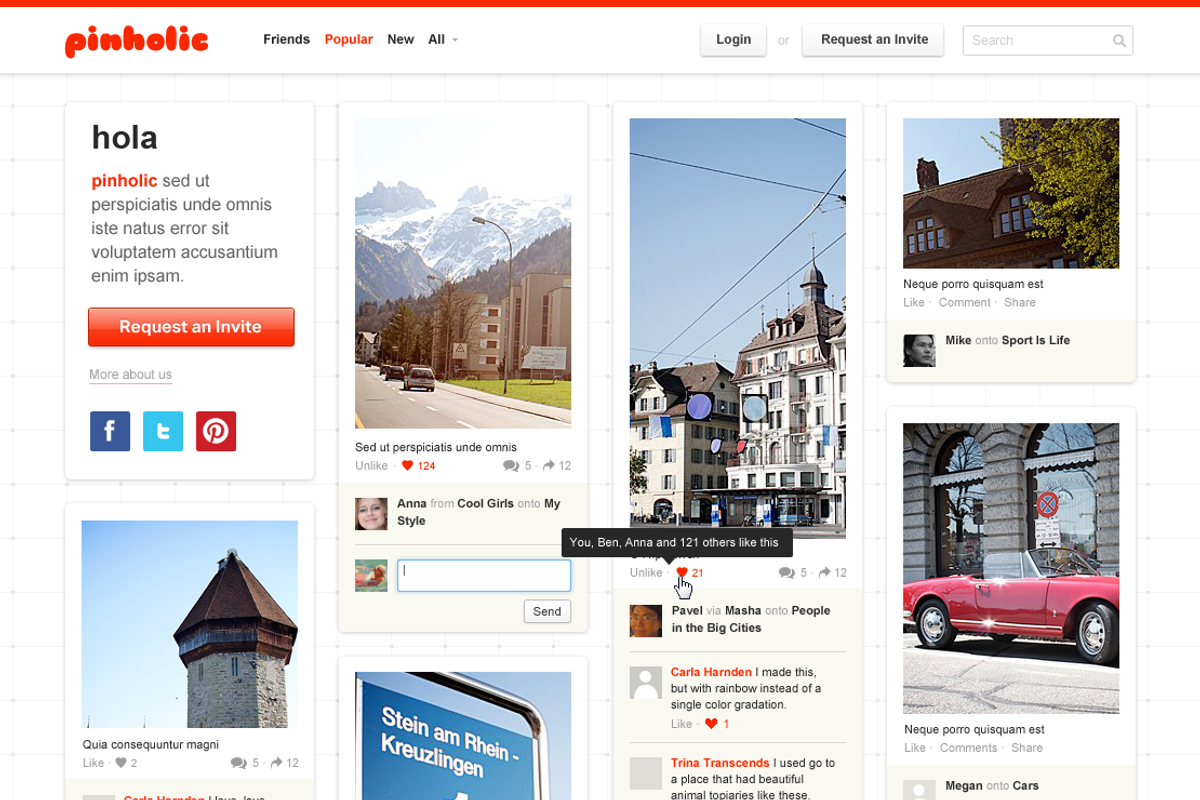This screenshot has height=800, width=1200.
Task: Open the stone tower photo
Action: pos(190,624)
